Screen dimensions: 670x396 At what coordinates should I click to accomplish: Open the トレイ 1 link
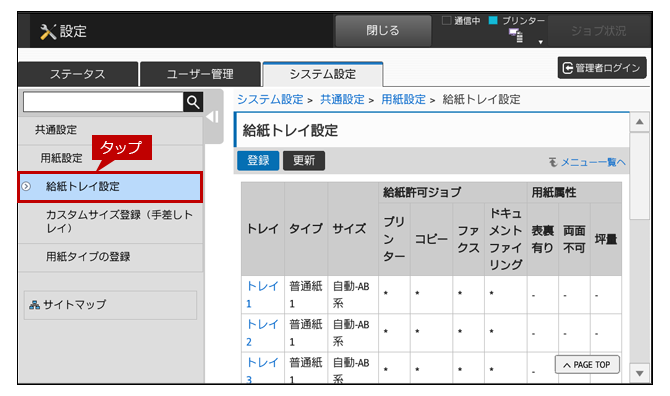coord(262,295)
